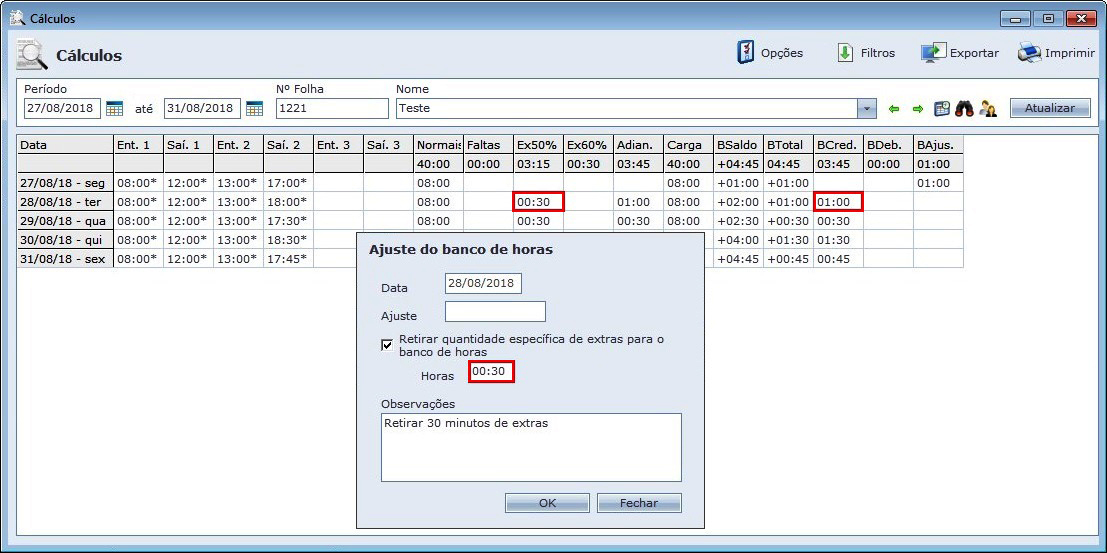Click the Ajuste input field
The width and height of the screenshot is (1107, 553).
[495, 312]
